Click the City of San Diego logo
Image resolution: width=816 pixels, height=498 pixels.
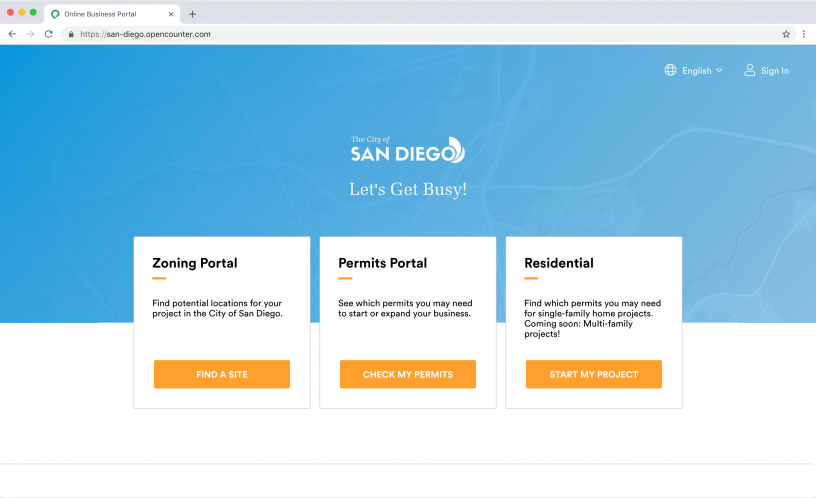(407, 149)
